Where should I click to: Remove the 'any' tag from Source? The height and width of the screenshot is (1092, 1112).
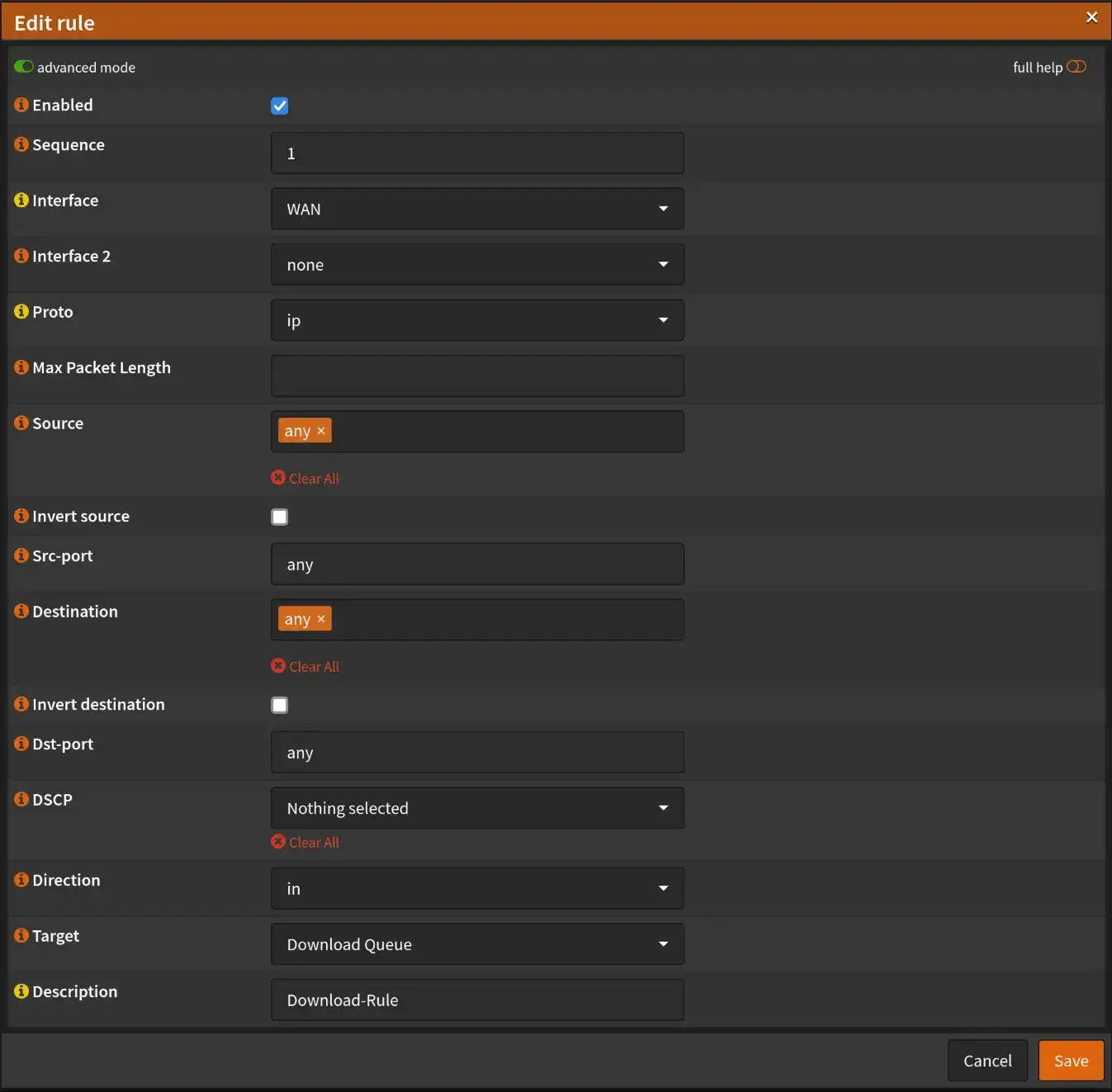(x=321, y=431)
